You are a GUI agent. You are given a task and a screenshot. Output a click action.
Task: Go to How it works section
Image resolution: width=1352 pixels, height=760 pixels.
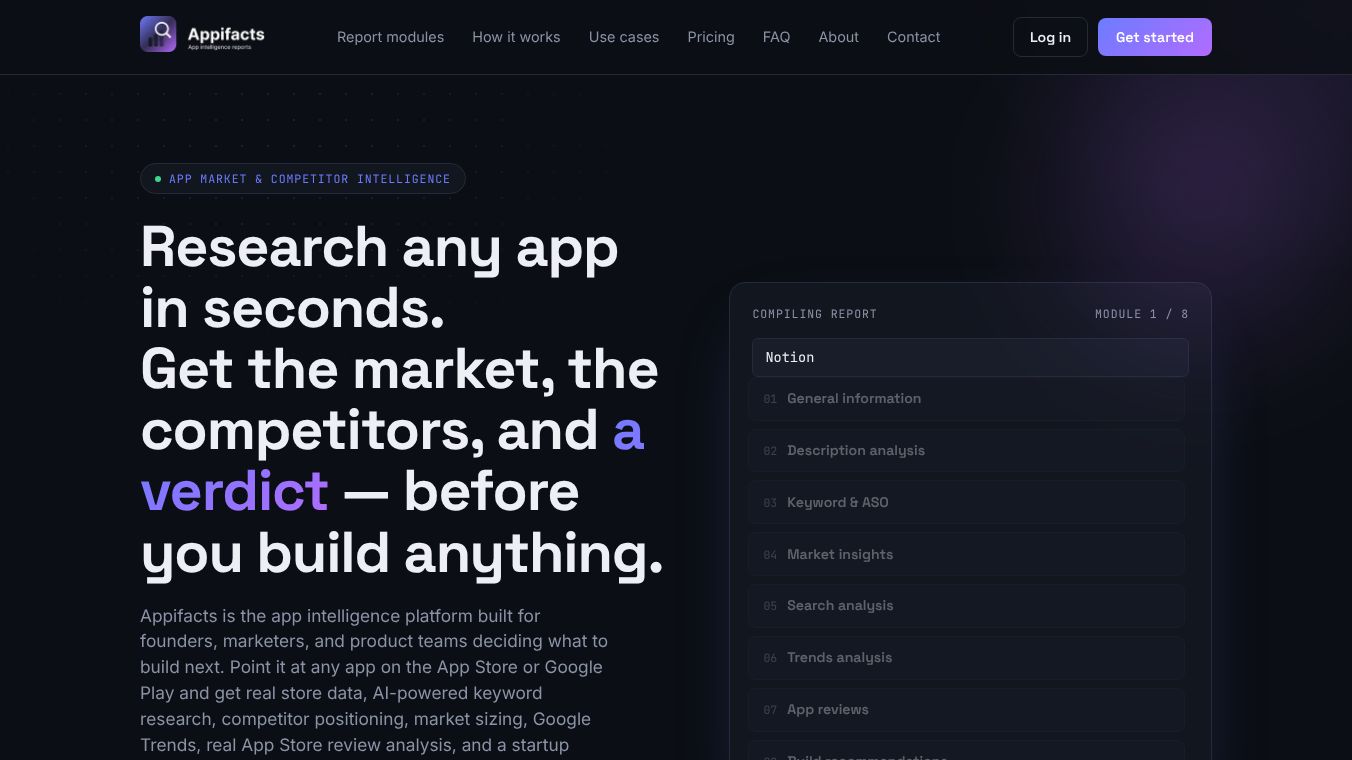tap(516, 37)
